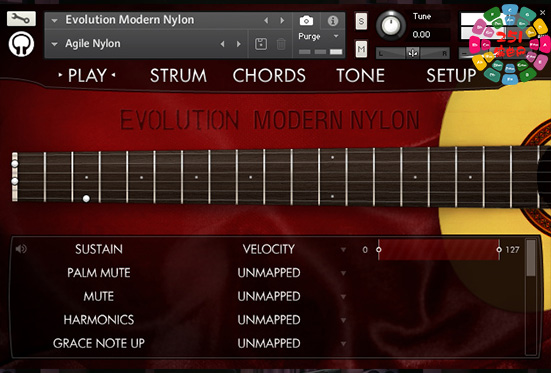Select the GRACE NOTE UP articulation
The height and width of the screenshot is (373, 551).
tap(99, 343)
